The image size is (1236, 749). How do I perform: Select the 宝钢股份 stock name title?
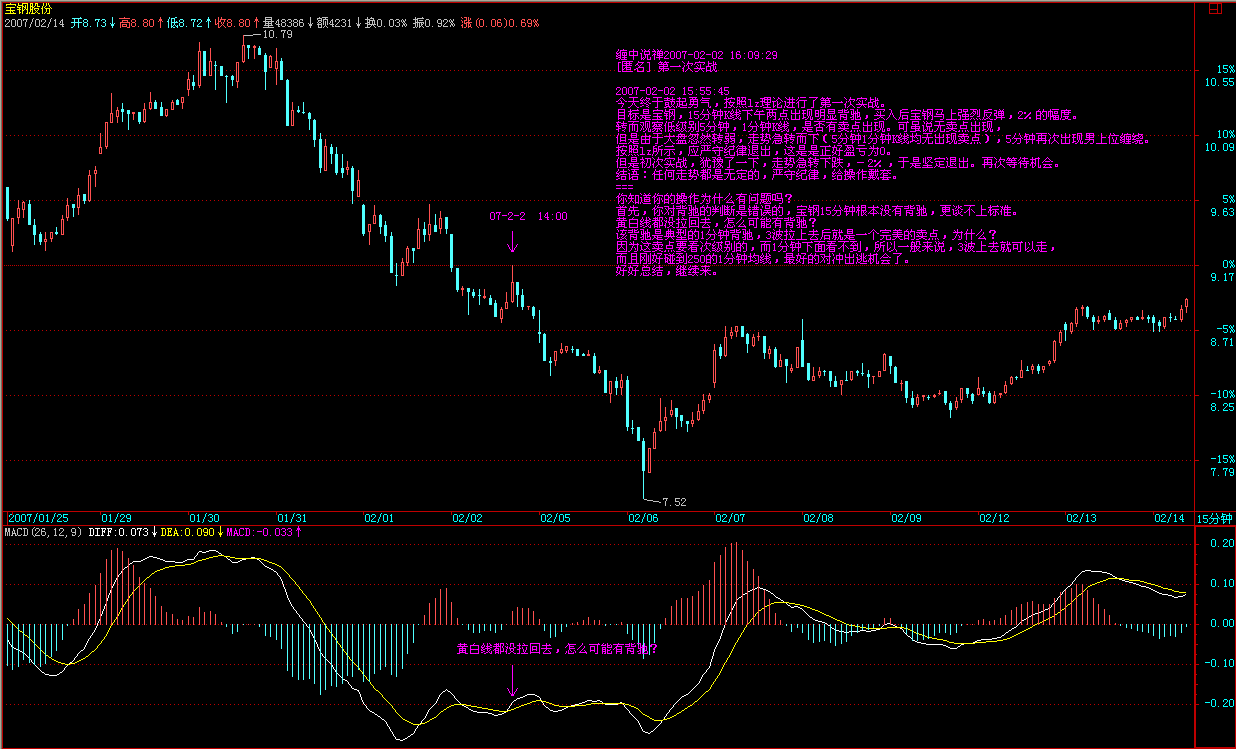pos(29,8)
